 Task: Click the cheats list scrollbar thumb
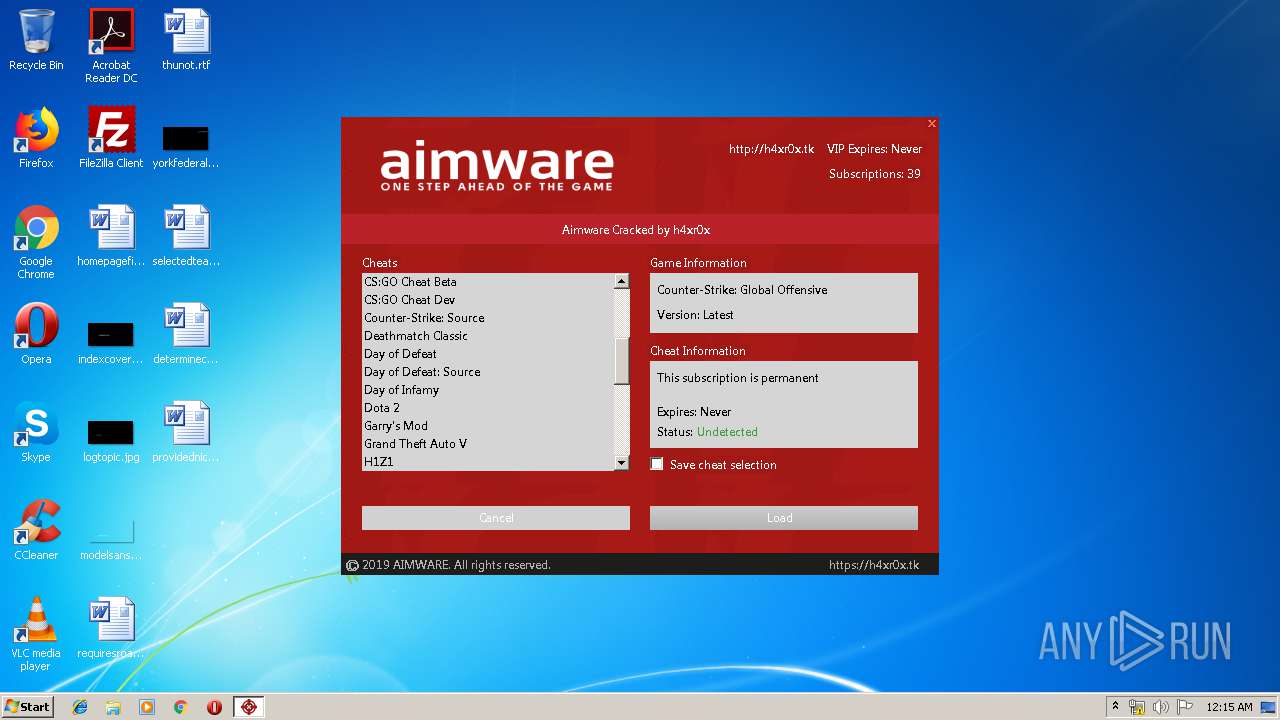pos(622,361)
